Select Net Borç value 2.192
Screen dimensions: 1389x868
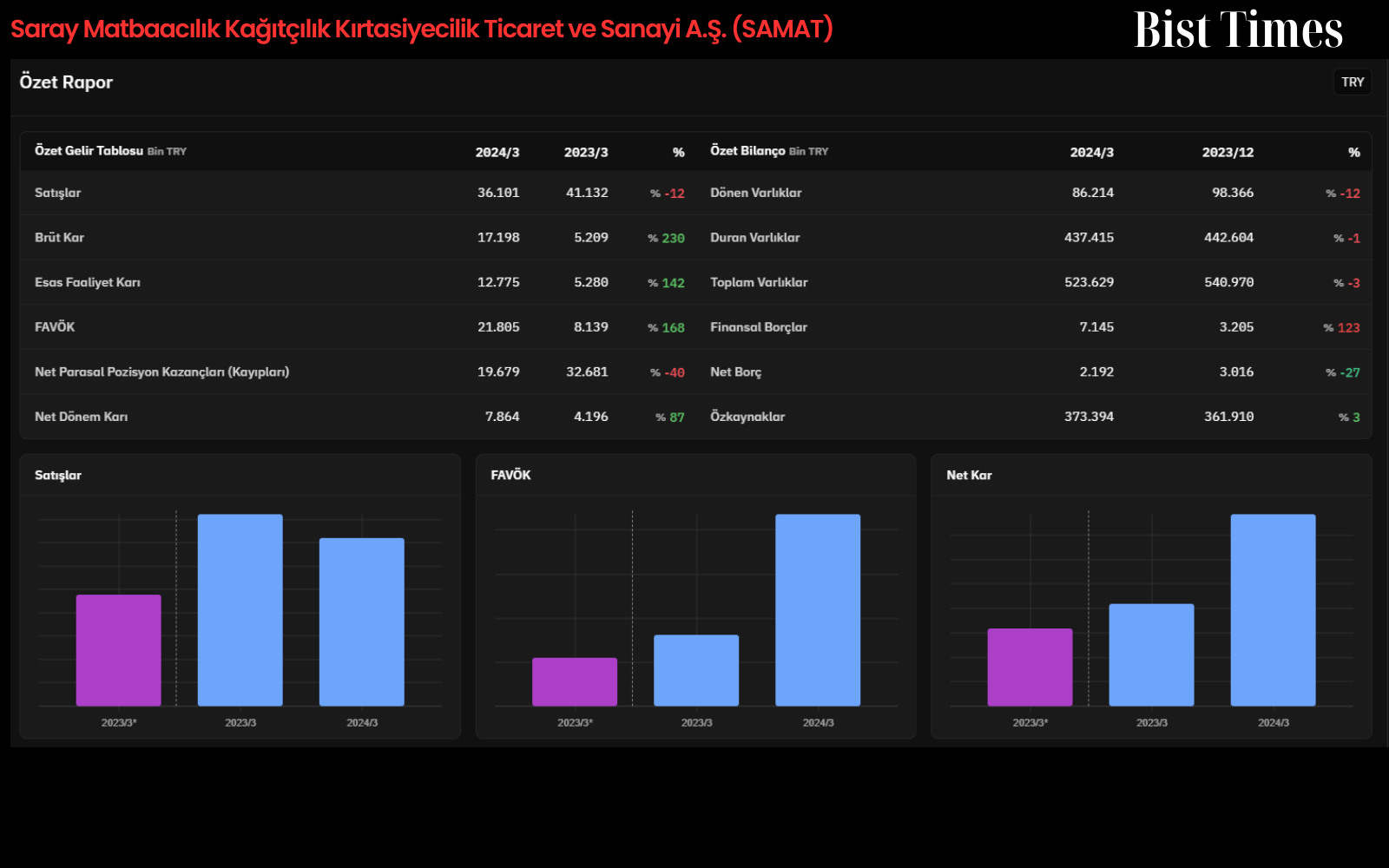click(1096, 372)
